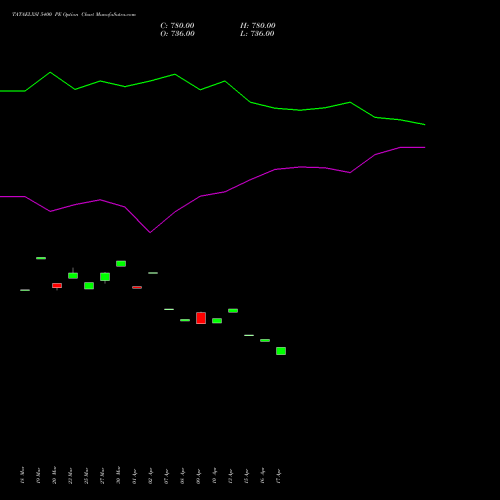Select the small red candlestick for 01 Apr
This screenshot has height=500, width=500.
(137, 287)
